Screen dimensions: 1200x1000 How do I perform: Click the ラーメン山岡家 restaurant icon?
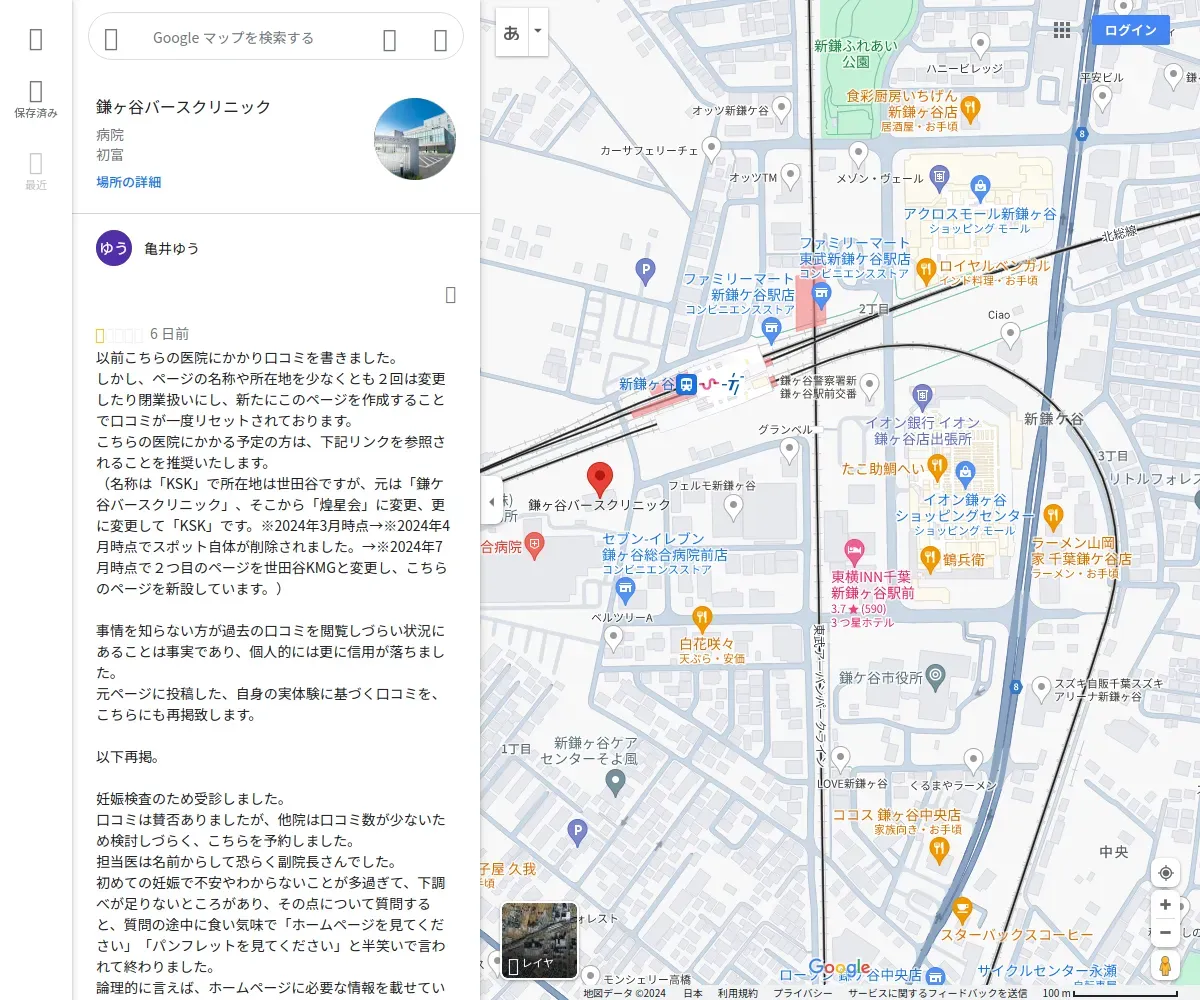(1052, 516)
